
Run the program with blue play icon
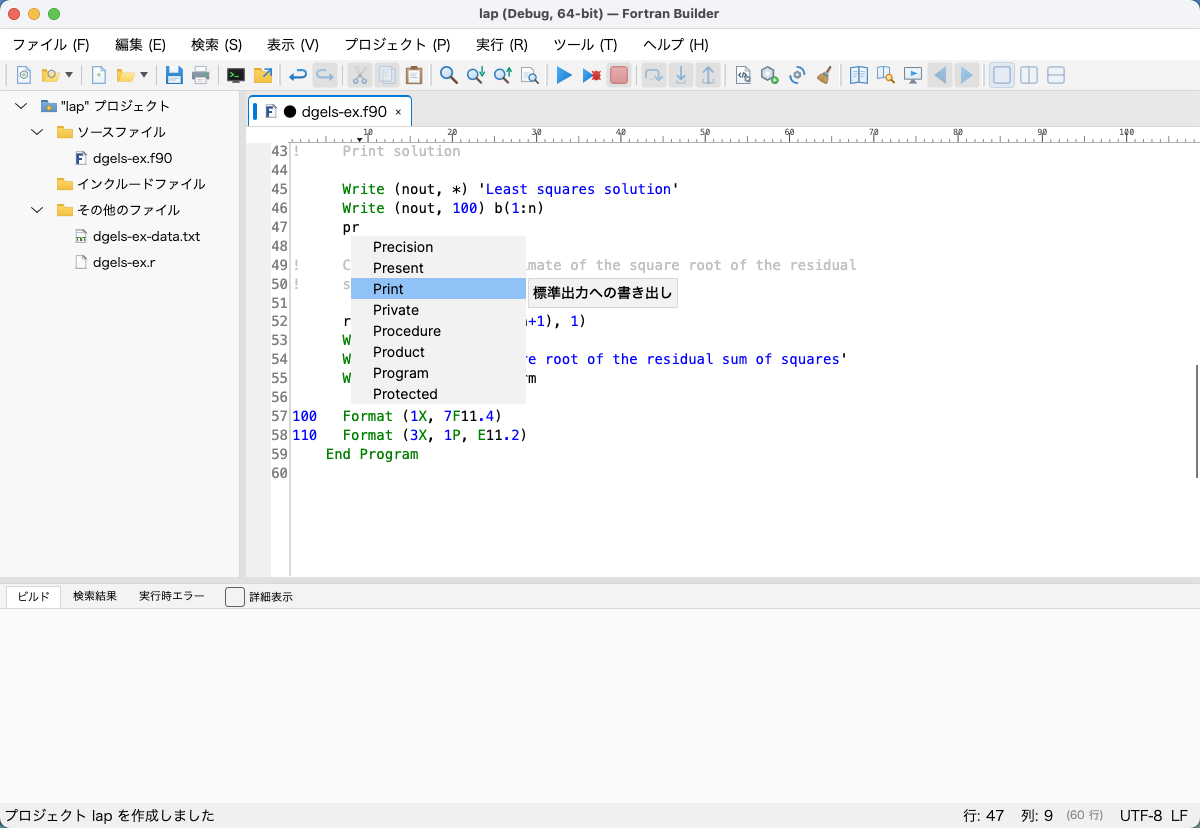tap(564, 75)
